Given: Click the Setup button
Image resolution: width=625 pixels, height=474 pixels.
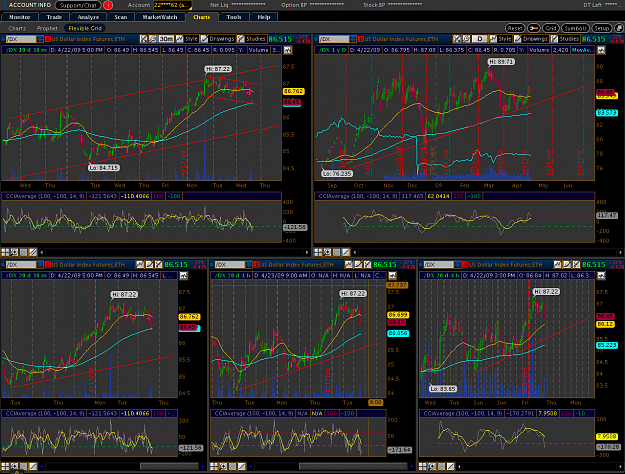Looking at the screenshot, I should coord(601,28).
